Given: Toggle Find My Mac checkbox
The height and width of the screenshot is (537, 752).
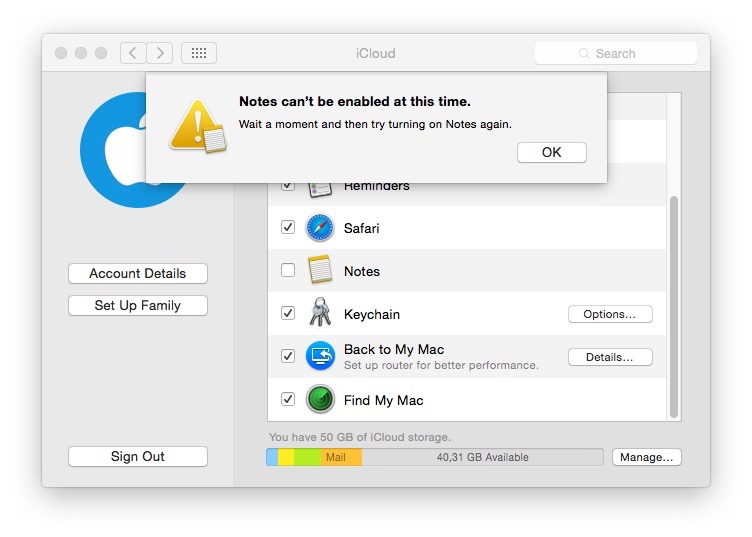Looking at the screenshot, I should (288, 399).
